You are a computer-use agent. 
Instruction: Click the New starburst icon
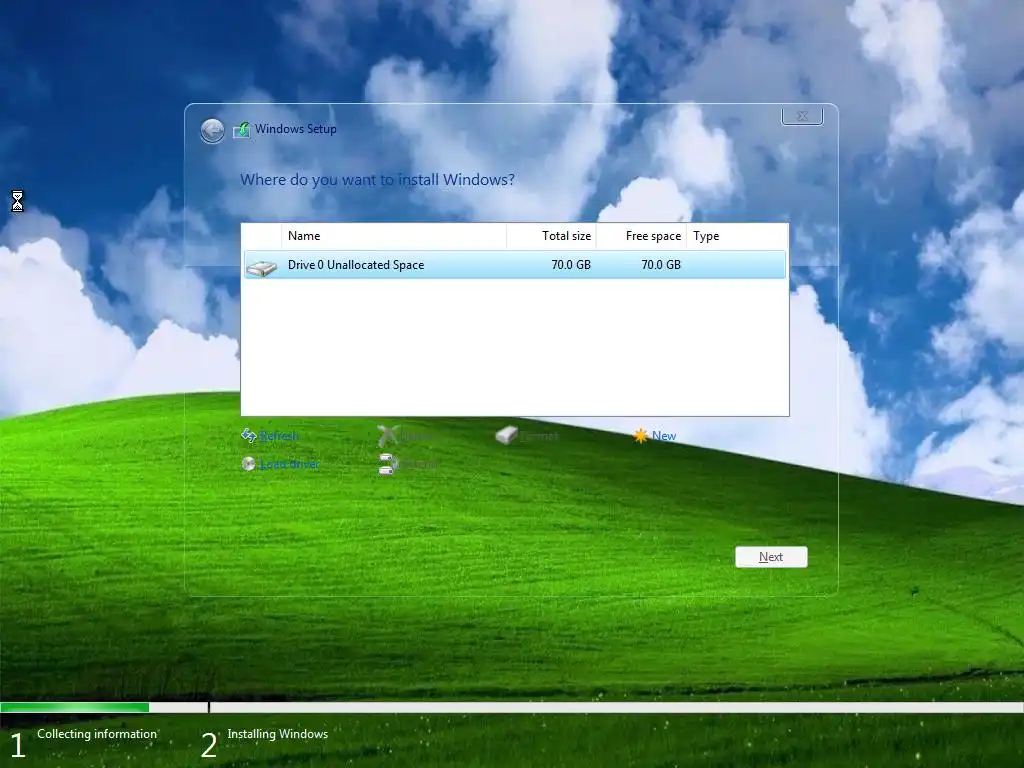coord(641,436)
